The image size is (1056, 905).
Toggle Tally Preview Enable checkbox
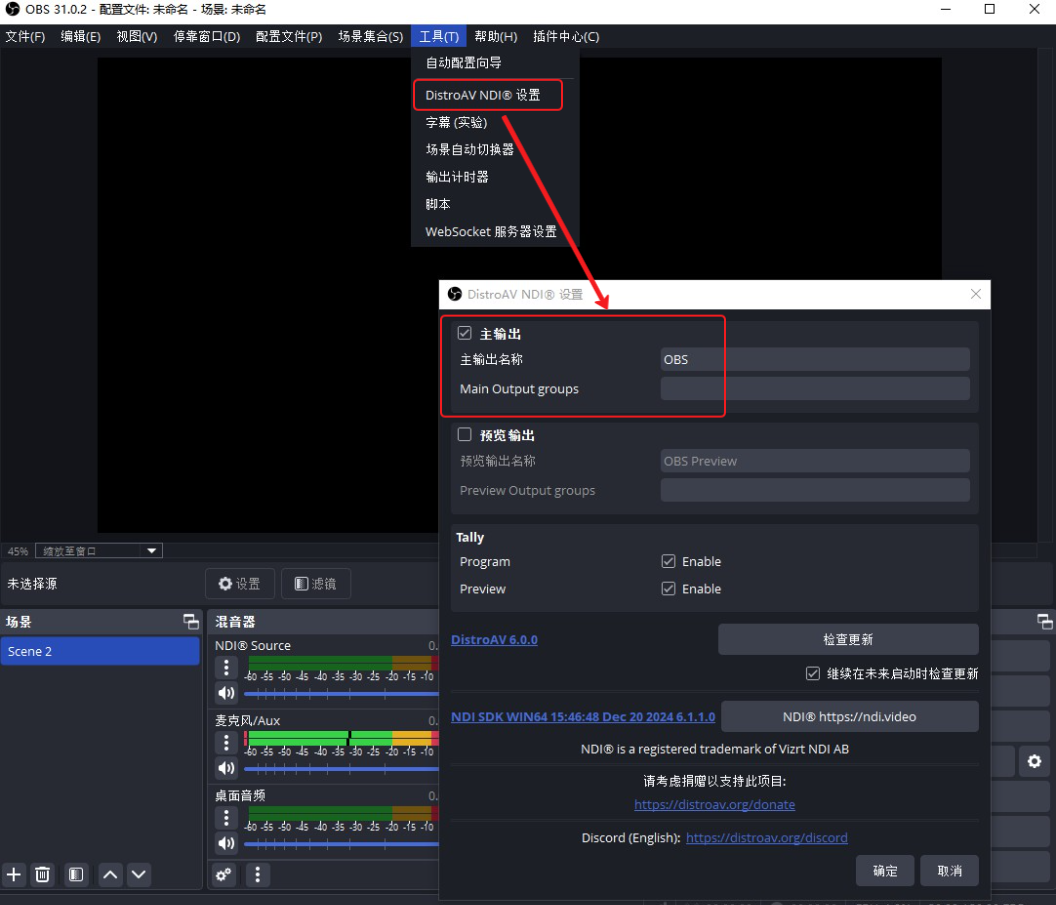click(x=668, y=589)
